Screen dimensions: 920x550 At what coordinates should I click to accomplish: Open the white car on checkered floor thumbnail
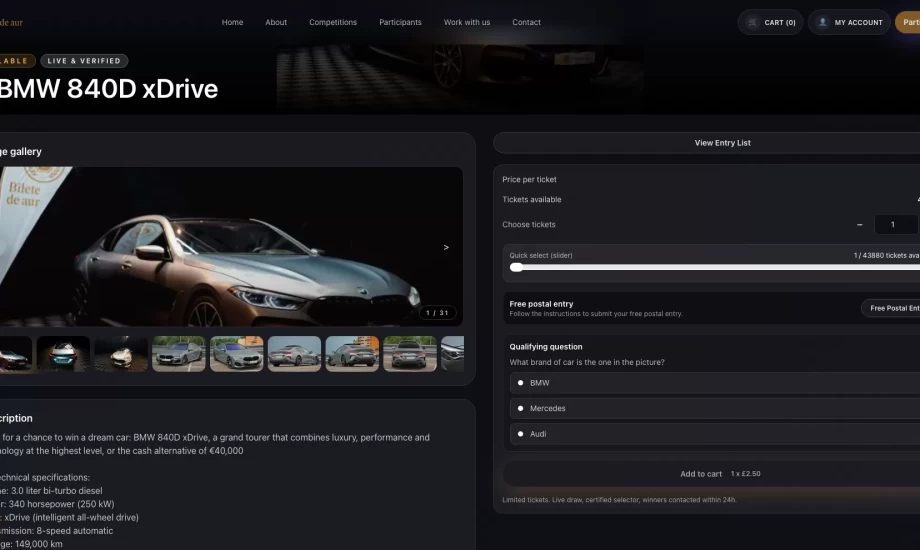121,354
